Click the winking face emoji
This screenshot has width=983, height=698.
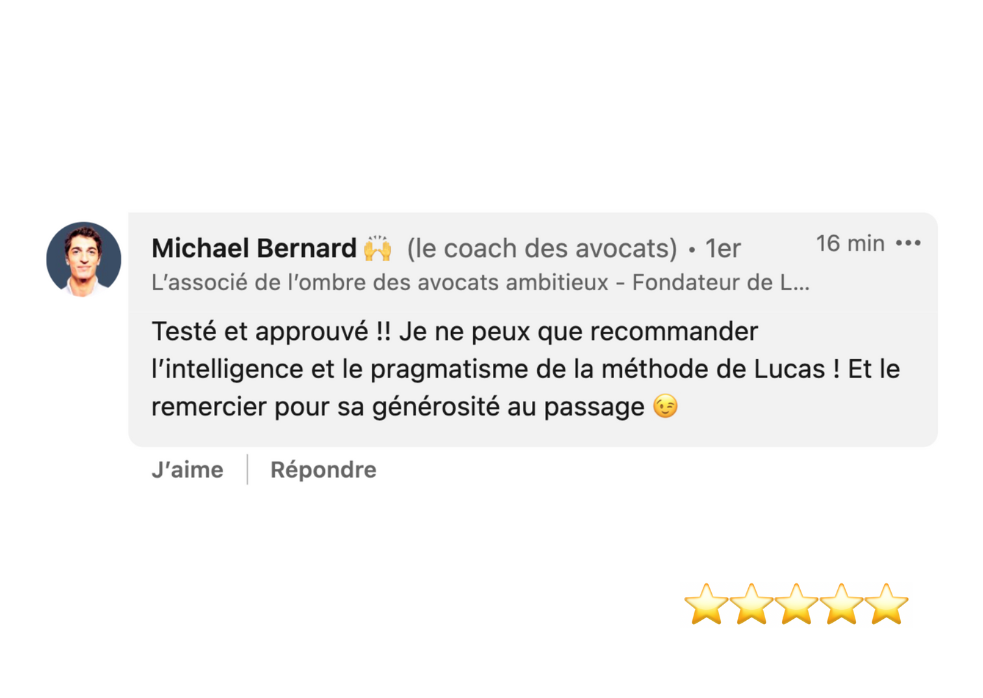click(x=664, y=407)
